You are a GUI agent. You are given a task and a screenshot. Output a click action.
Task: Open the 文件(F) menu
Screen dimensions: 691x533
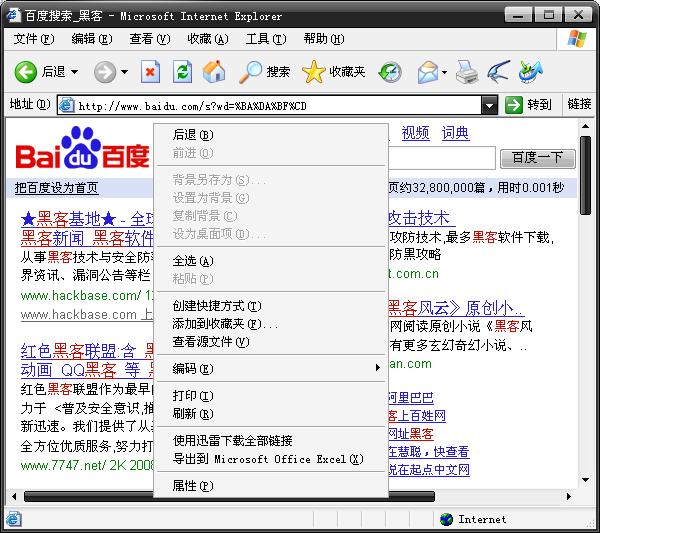click(x=34, y=39)
